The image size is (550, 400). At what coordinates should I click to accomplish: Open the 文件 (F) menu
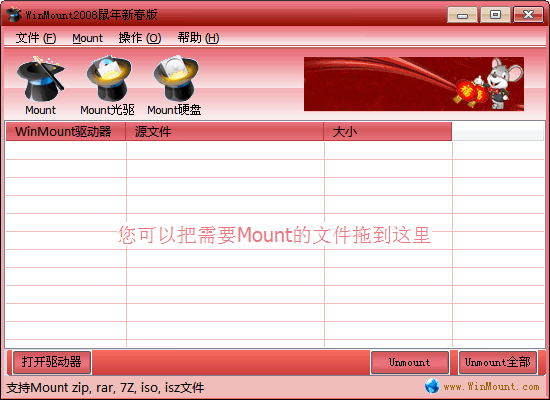click(x=36, y=38)
